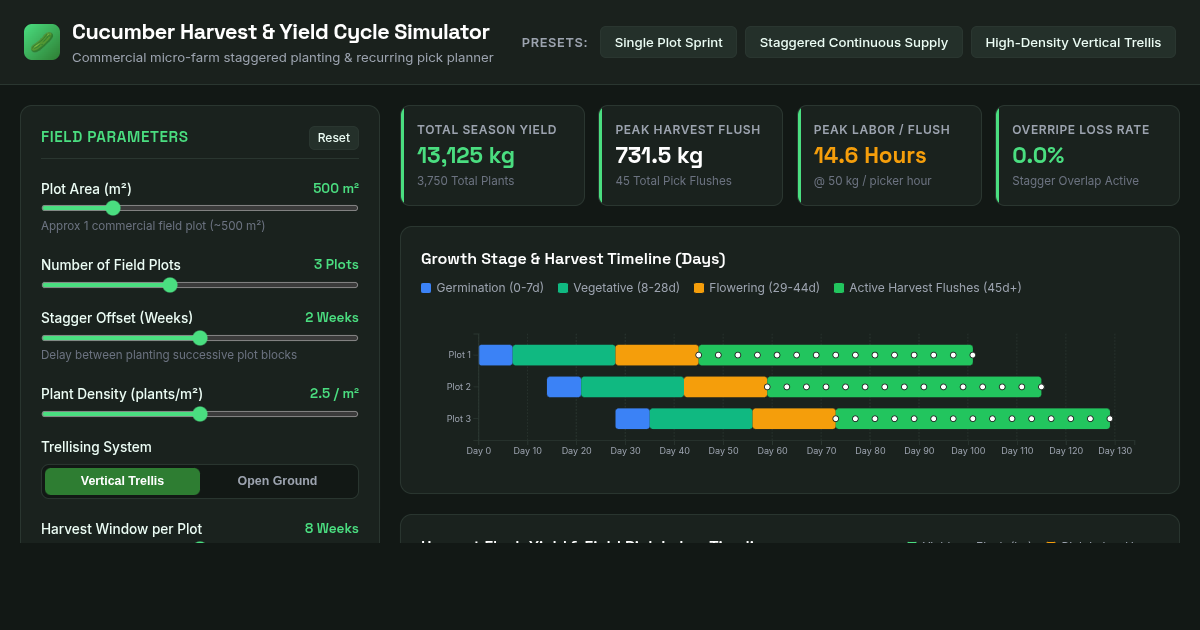The height and width of the screenshot is (630, 1200).
Task: Click the '2.5 / m²' density value
Action: tap(334, 394)
